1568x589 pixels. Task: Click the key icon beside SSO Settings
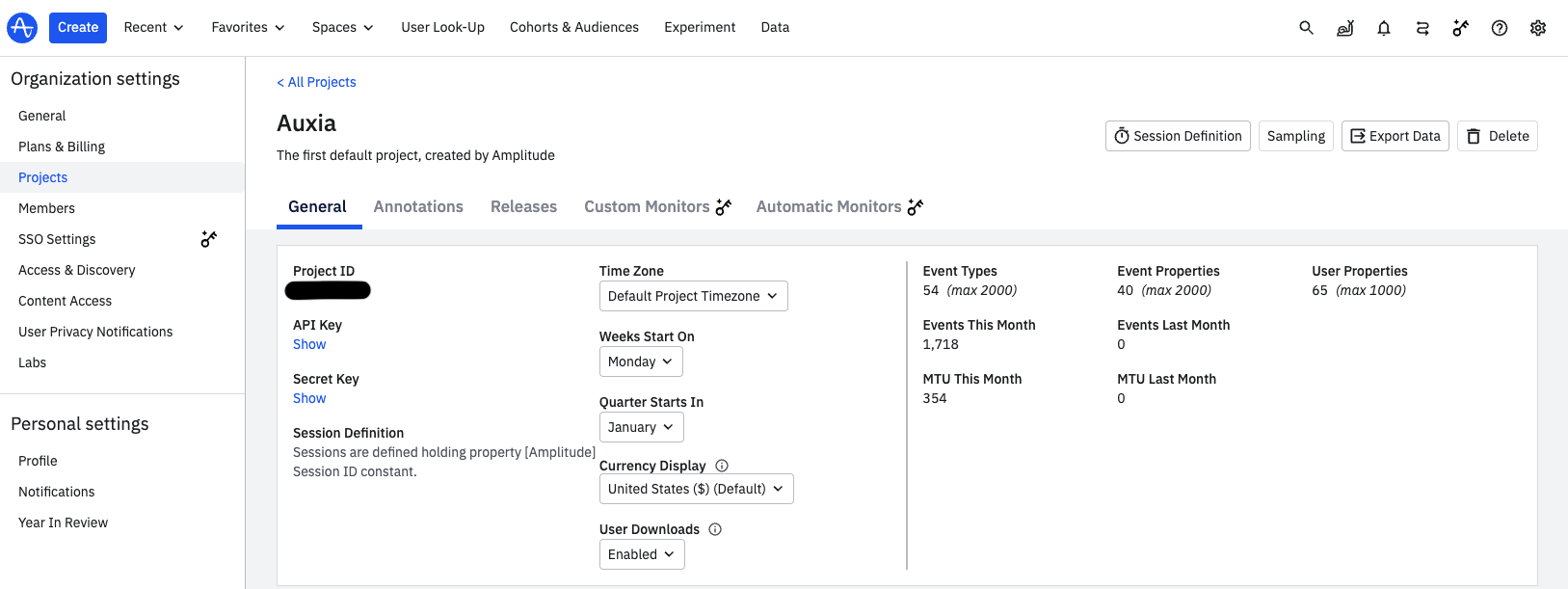point(209,239)
